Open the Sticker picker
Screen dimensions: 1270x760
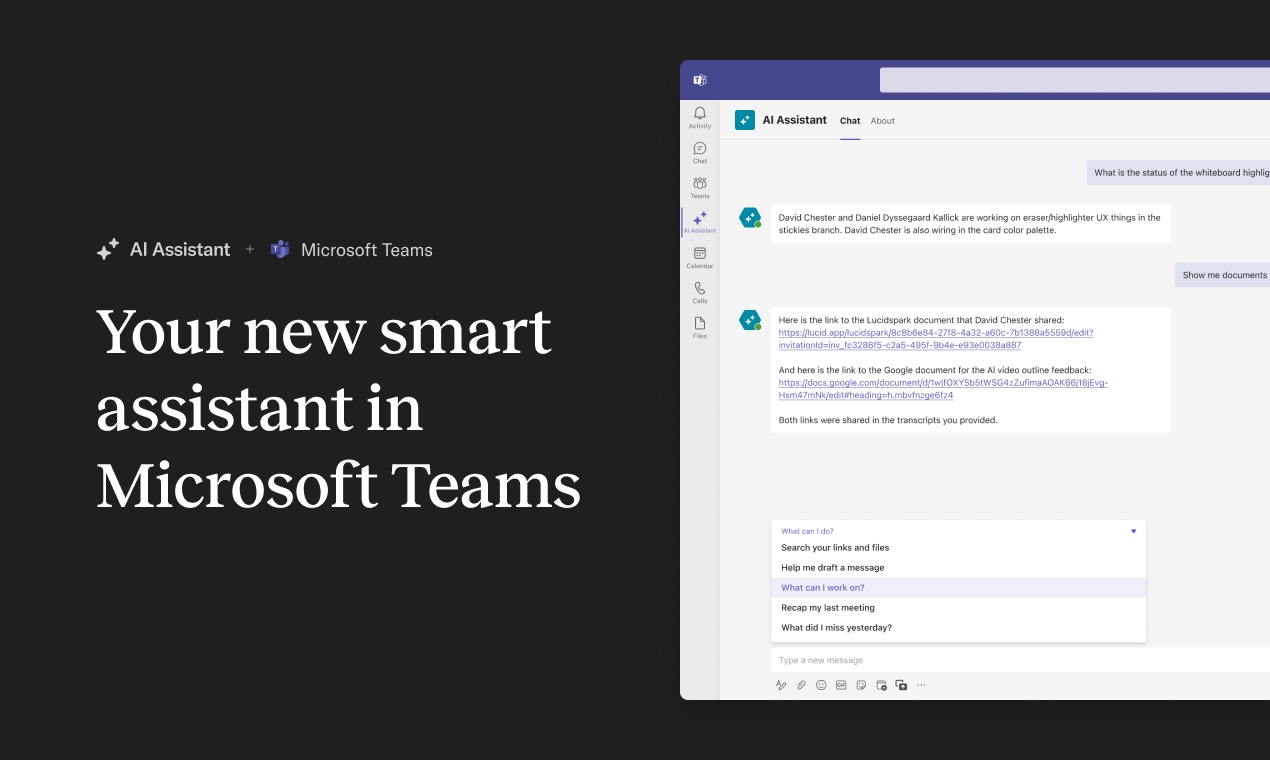point(861,685)
